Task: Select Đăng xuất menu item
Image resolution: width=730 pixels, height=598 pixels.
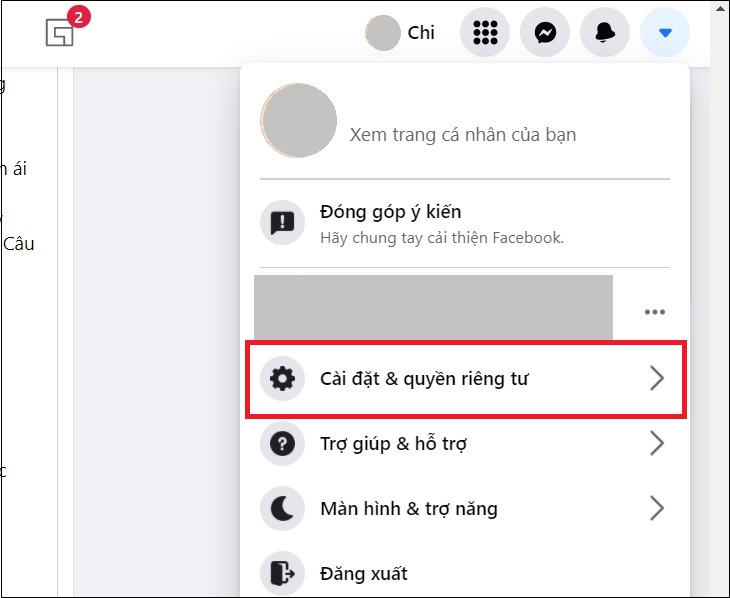Action: [364, 573]
